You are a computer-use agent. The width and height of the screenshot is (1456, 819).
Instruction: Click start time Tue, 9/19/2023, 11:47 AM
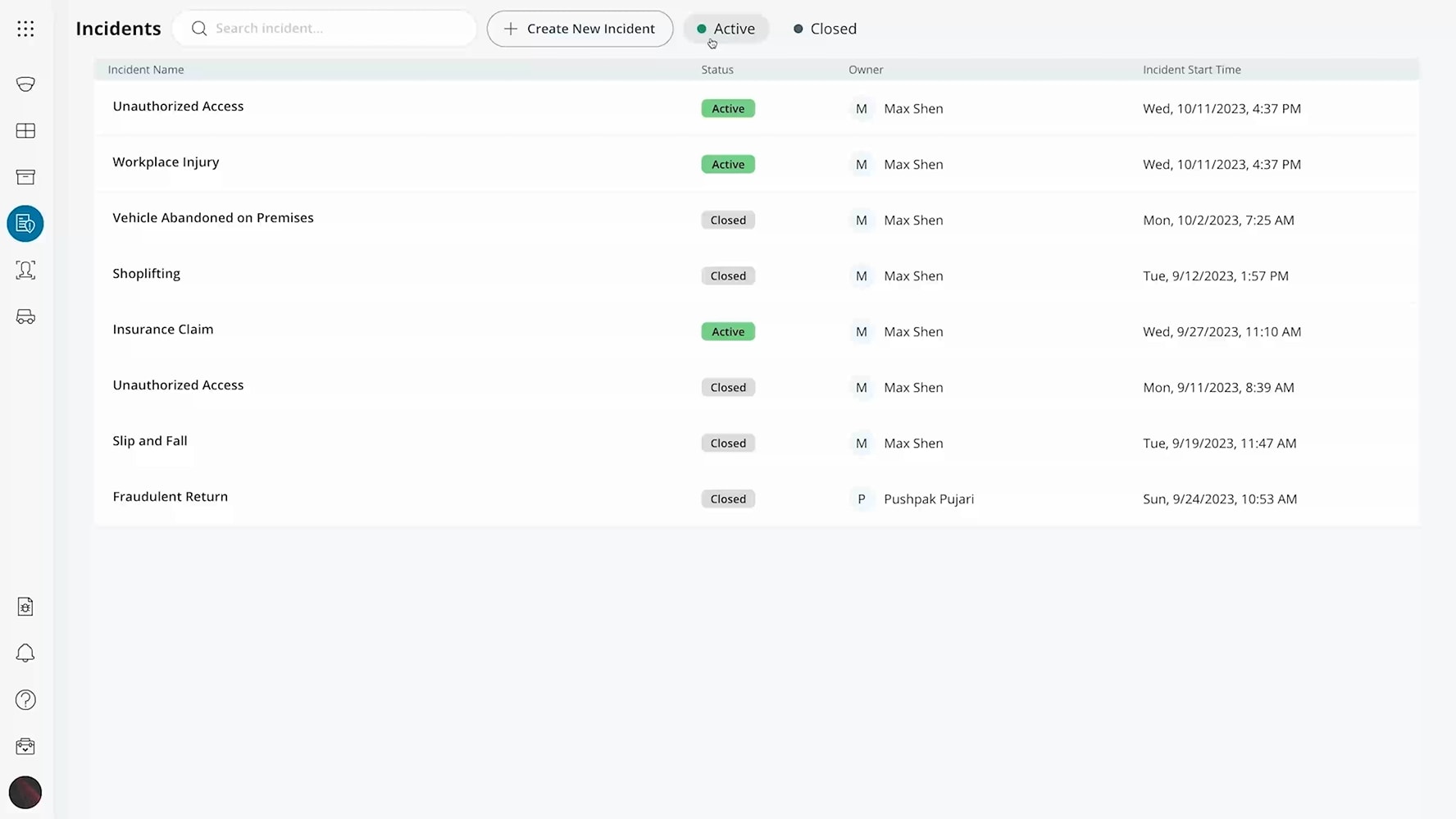[1219, 444]
